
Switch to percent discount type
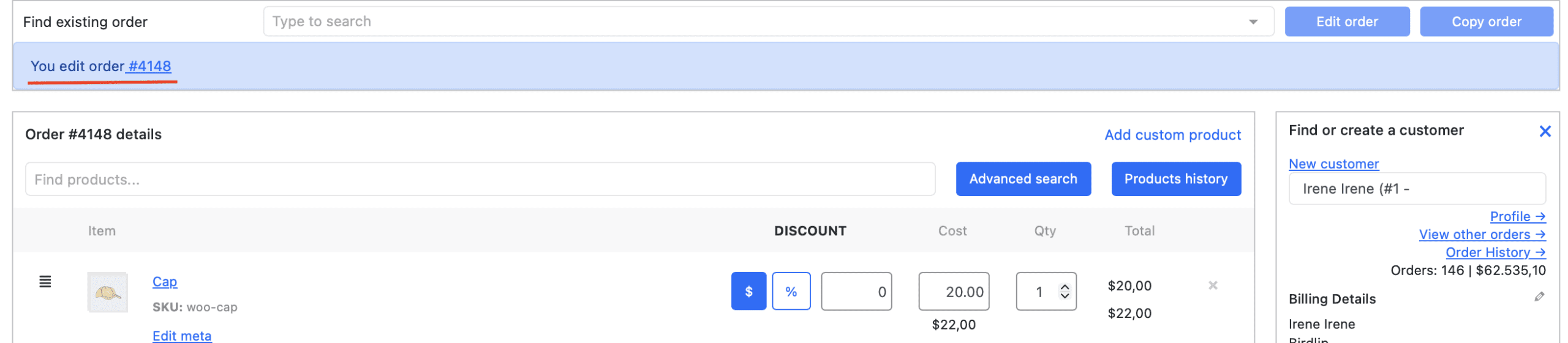[x=790, y=292]
